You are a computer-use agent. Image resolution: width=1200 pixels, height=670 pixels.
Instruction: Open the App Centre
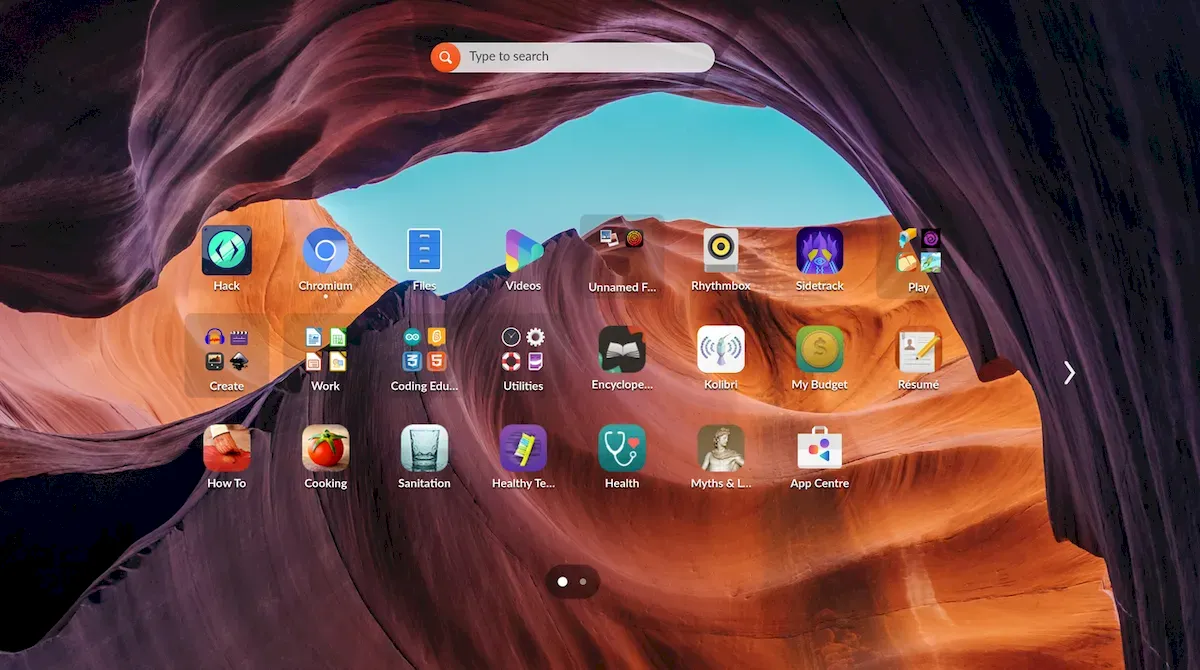pos(820,448)
